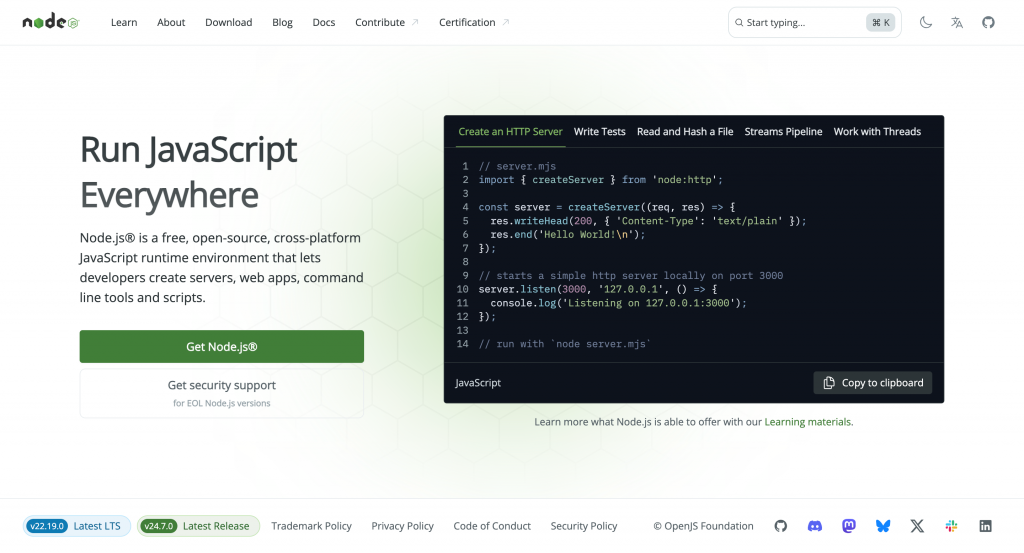Open Get security support card
This screenshot has width=1024, height=553.
pos(221,393)
